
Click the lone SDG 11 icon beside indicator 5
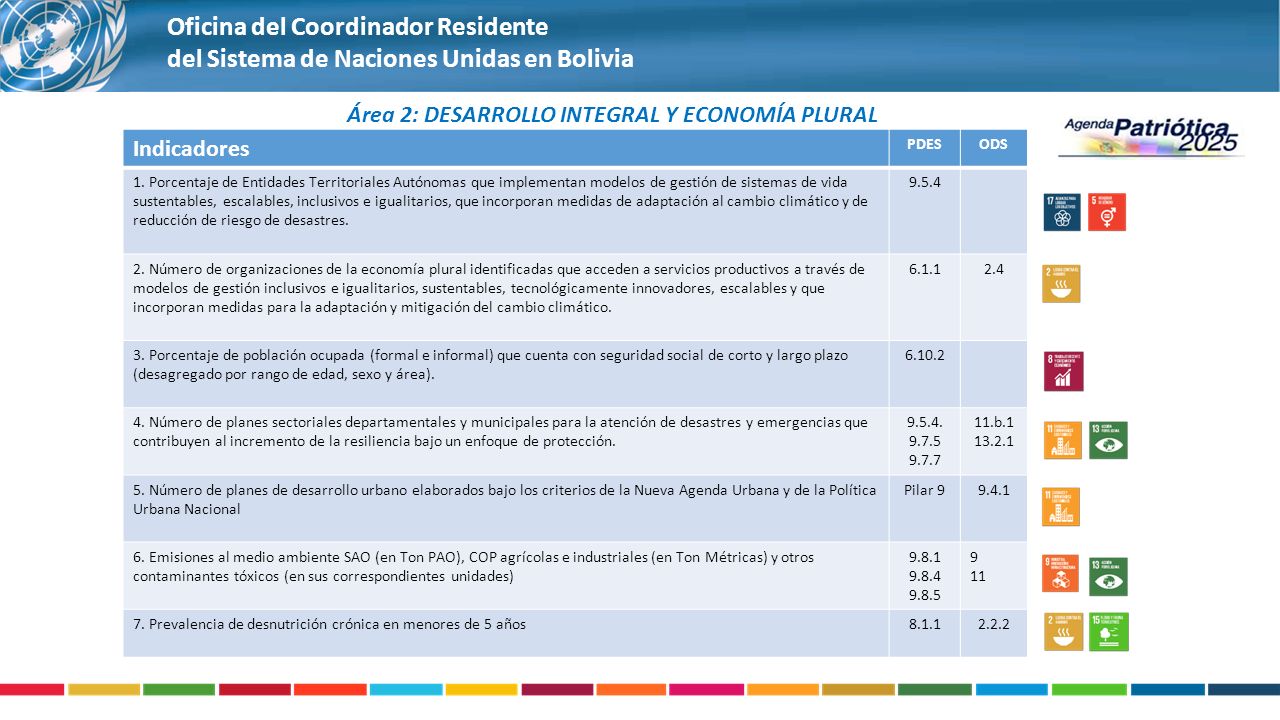[x=1061, y=507]
